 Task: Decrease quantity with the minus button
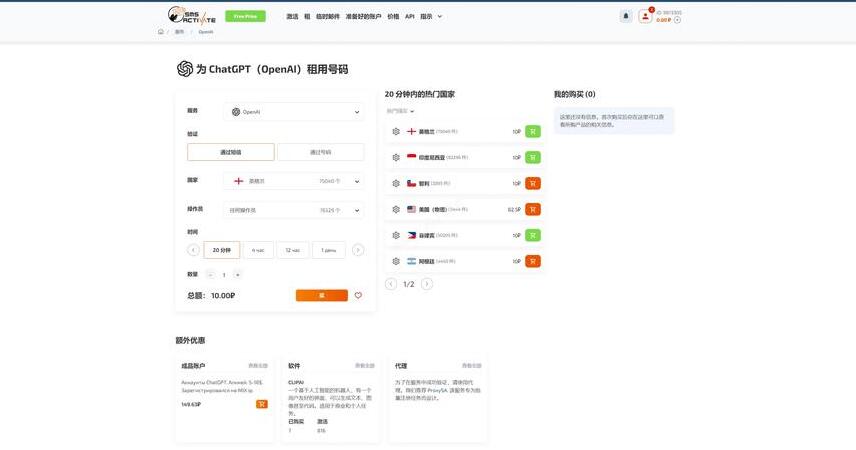[x=211, y=275]
